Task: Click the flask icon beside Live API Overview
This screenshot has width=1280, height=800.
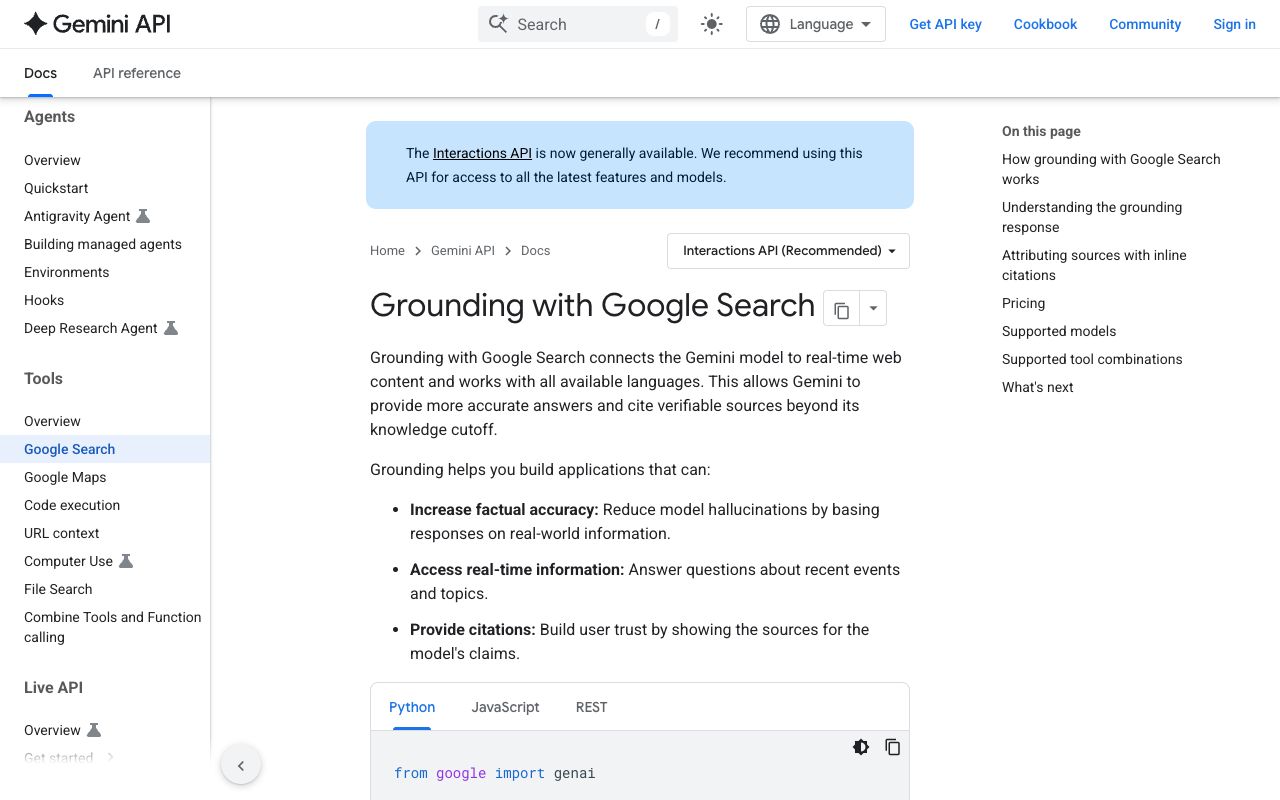Action: 94,730
